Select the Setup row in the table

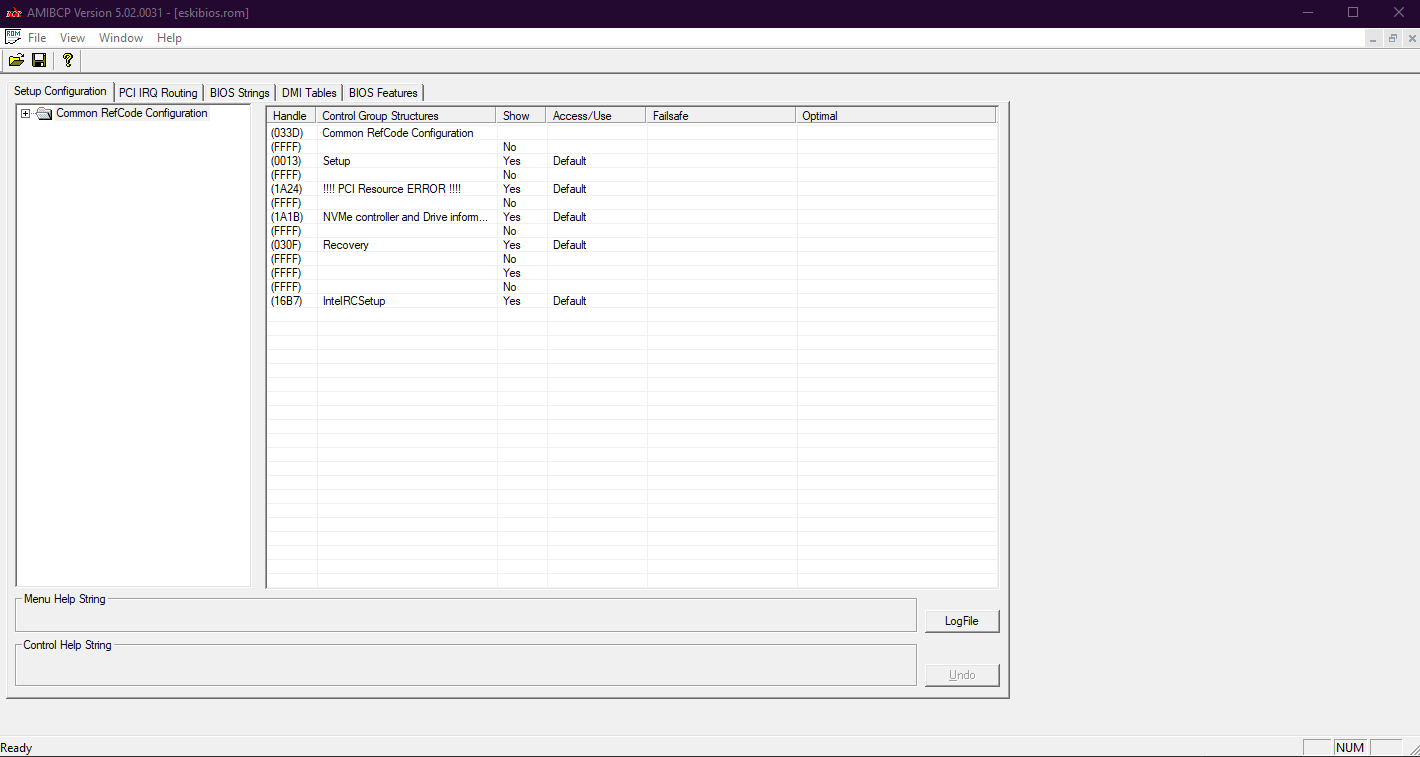(632, 161)
